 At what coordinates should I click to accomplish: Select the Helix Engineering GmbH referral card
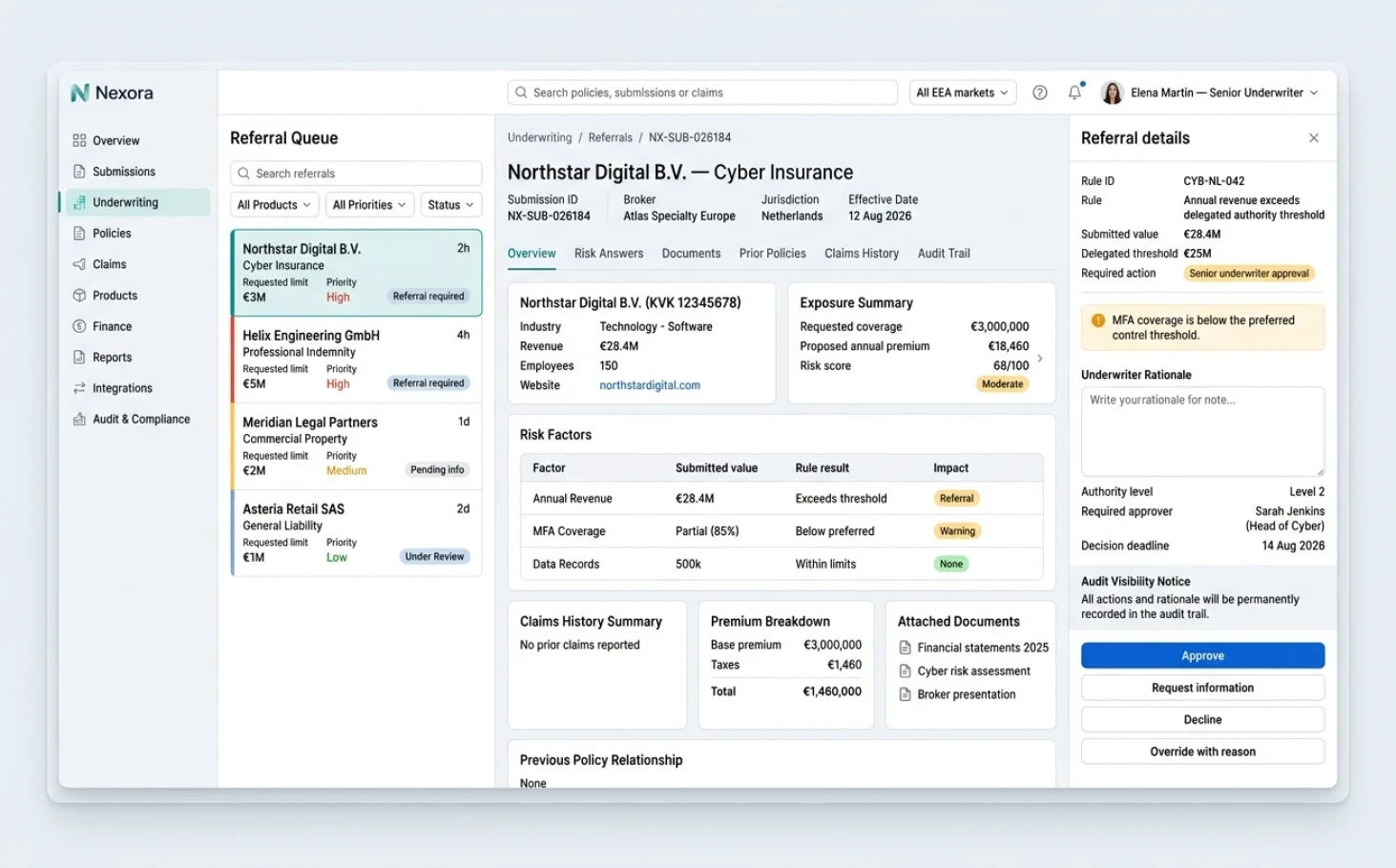pyautogui.click(x=356, y=360)
